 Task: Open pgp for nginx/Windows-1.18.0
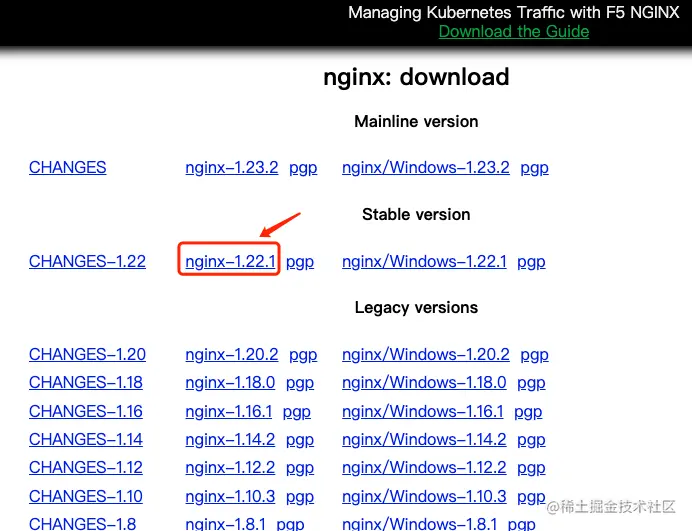click(x=531, y=384)
